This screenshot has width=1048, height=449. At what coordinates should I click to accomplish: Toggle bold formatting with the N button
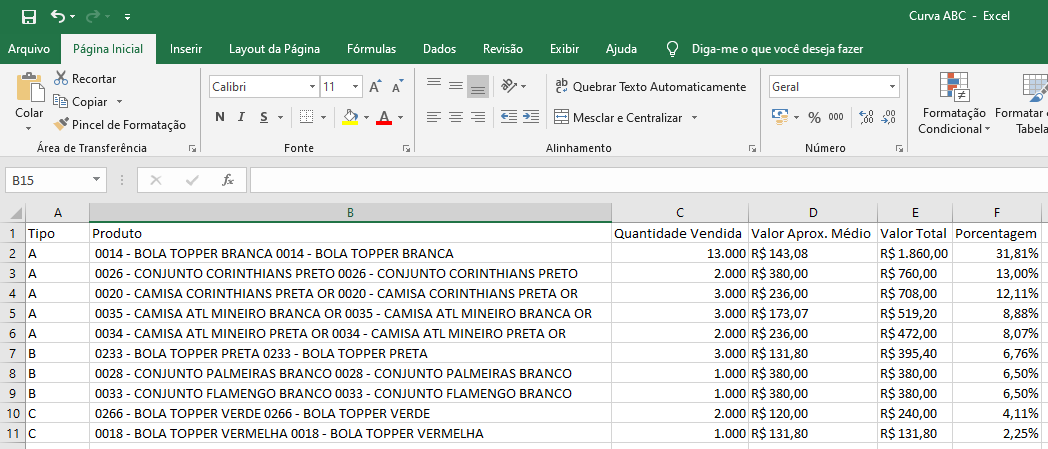pos(219,117)
